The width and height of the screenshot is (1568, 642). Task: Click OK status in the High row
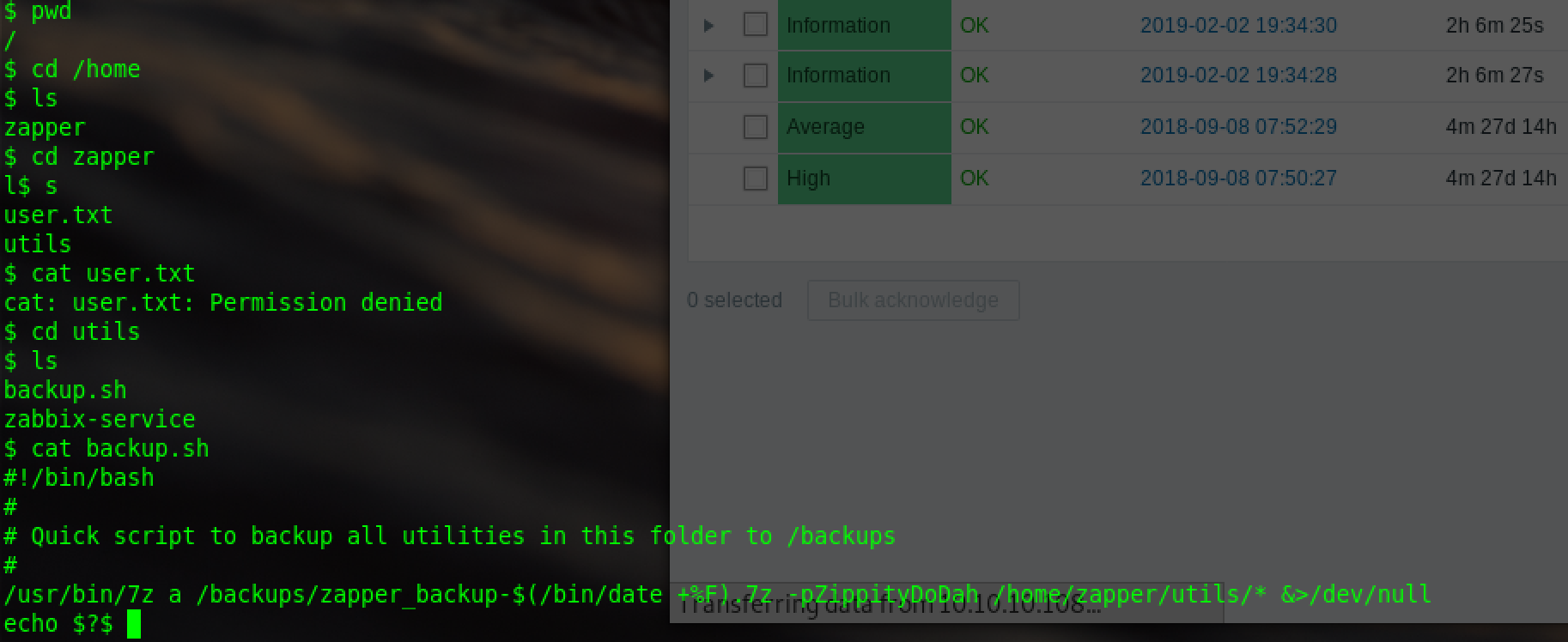pyautogui.click(x=975, y=179)
